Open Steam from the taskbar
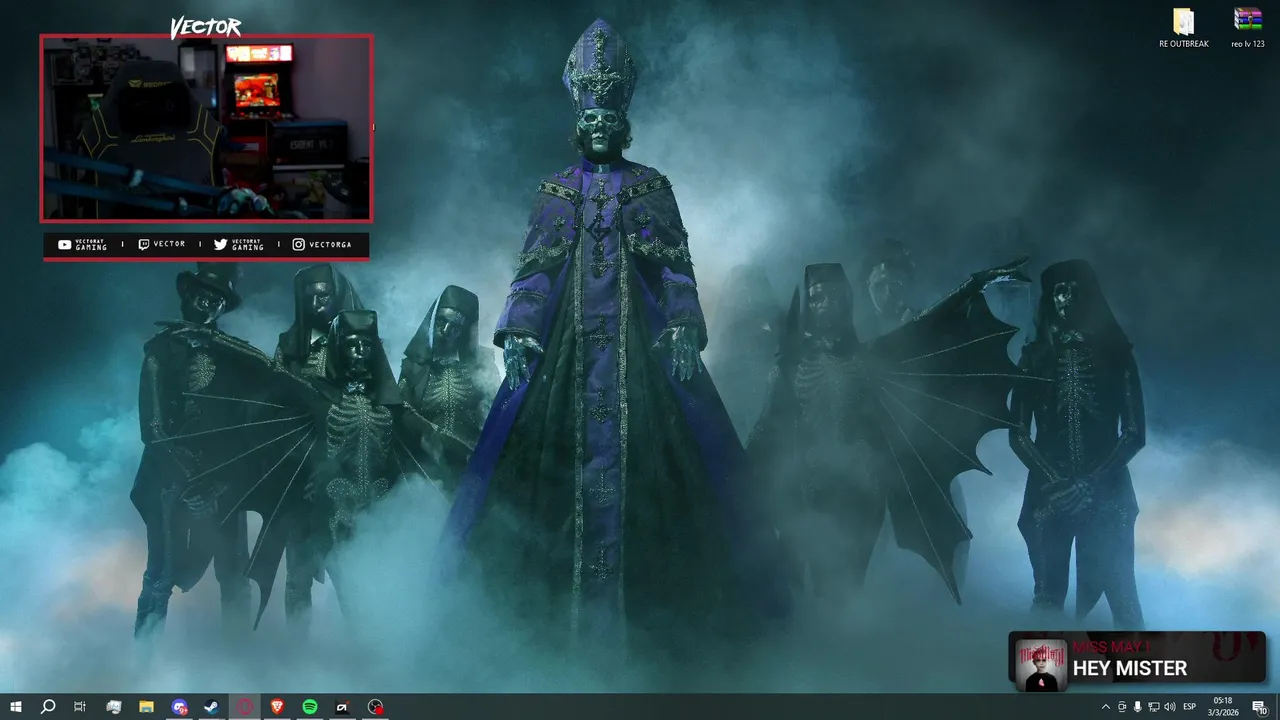Image resolution: width=1280 pixels, height=720 pixels. (211, 707)
